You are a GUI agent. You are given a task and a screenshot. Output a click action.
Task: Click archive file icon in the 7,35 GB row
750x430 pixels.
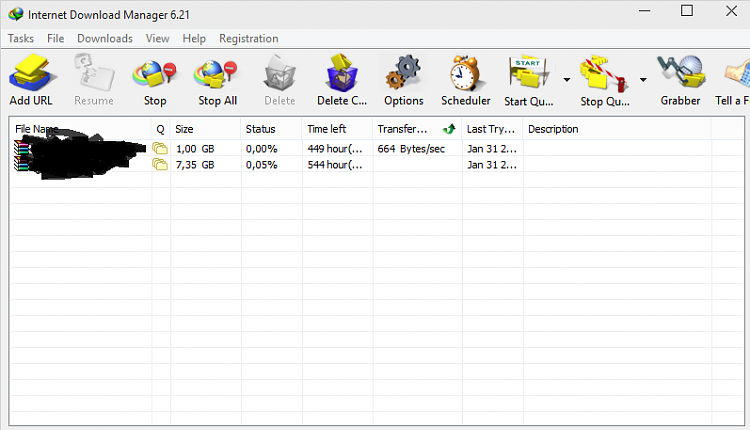point(21,164)
